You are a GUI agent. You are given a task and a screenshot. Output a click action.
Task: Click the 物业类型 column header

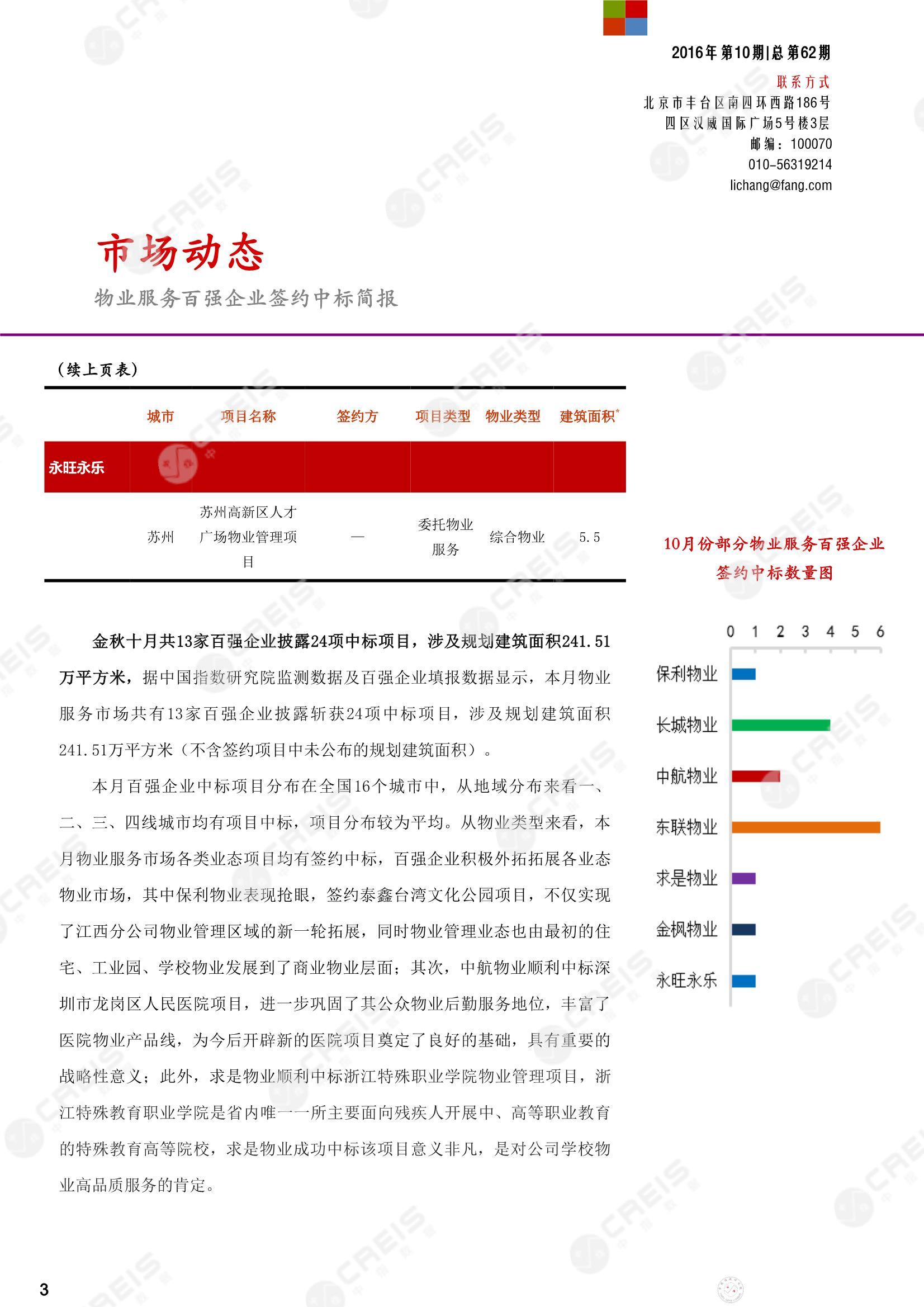[x=513, y=416]
